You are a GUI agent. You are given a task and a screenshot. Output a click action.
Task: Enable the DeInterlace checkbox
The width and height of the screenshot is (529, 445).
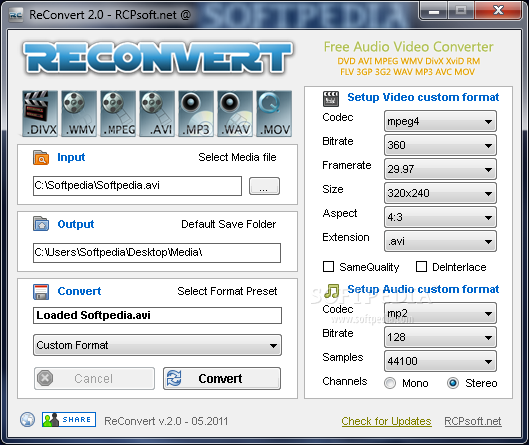tap(421, 267)
